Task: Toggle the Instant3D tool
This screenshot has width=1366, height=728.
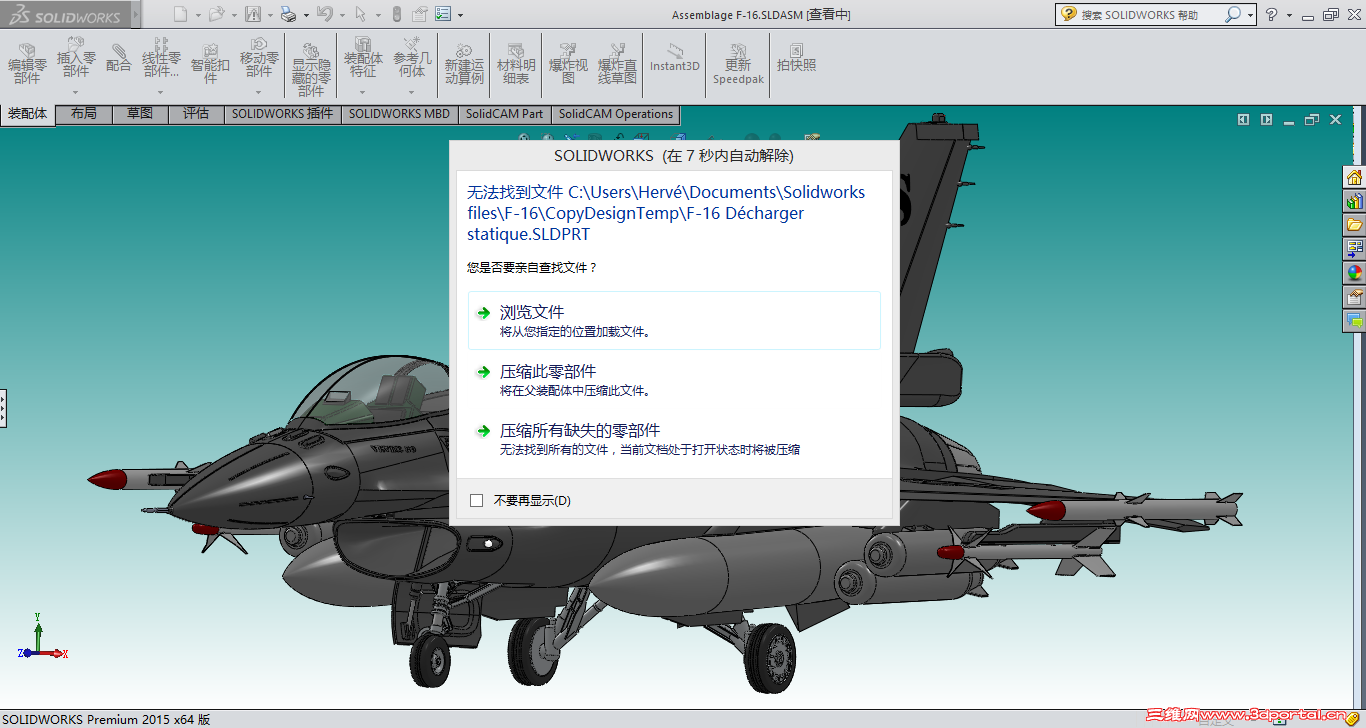Action: click(675, 58)
